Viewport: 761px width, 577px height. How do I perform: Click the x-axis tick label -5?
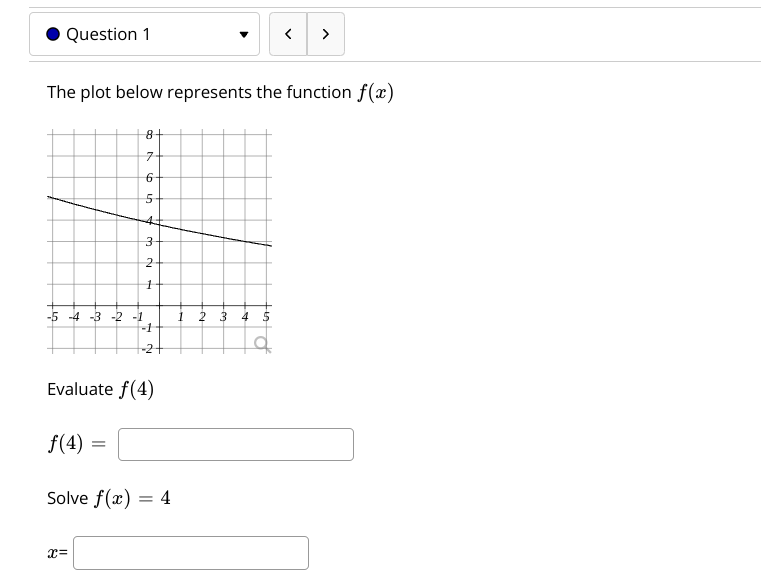52,317
